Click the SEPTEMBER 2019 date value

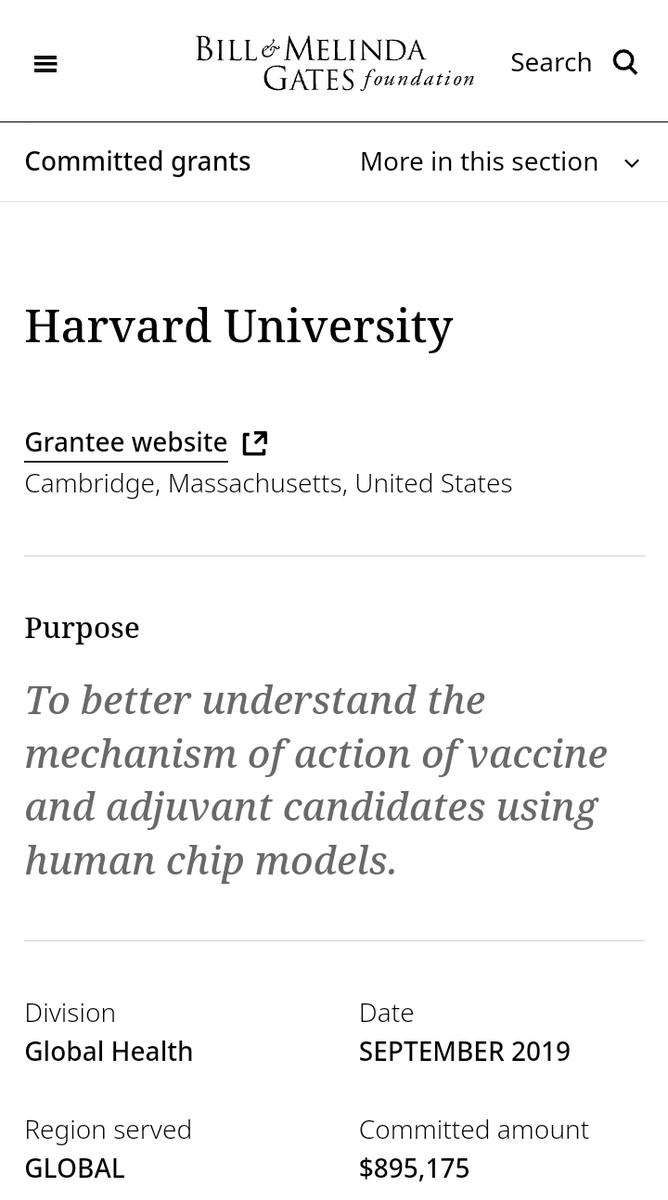point(464,1052)
